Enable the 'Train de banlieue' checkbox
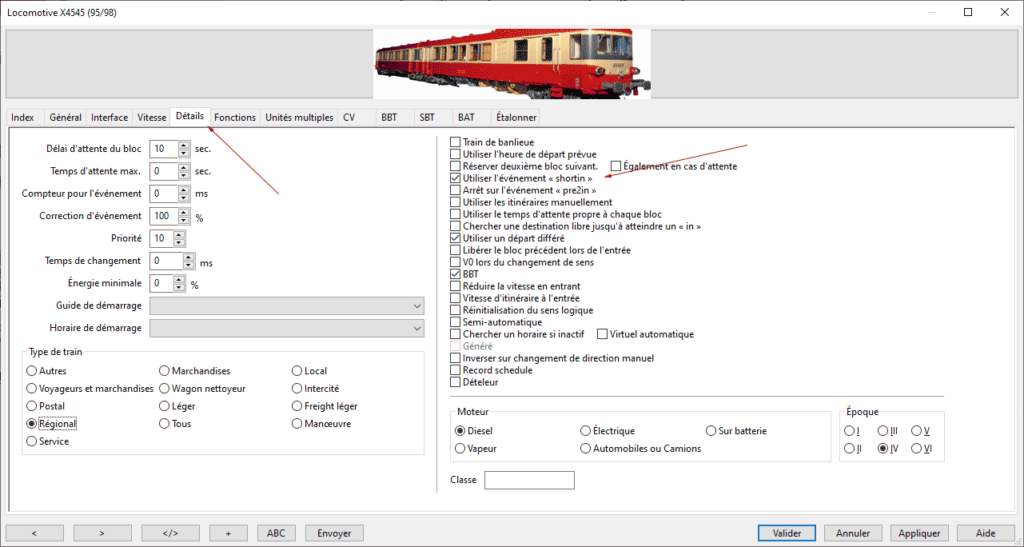 456,143
